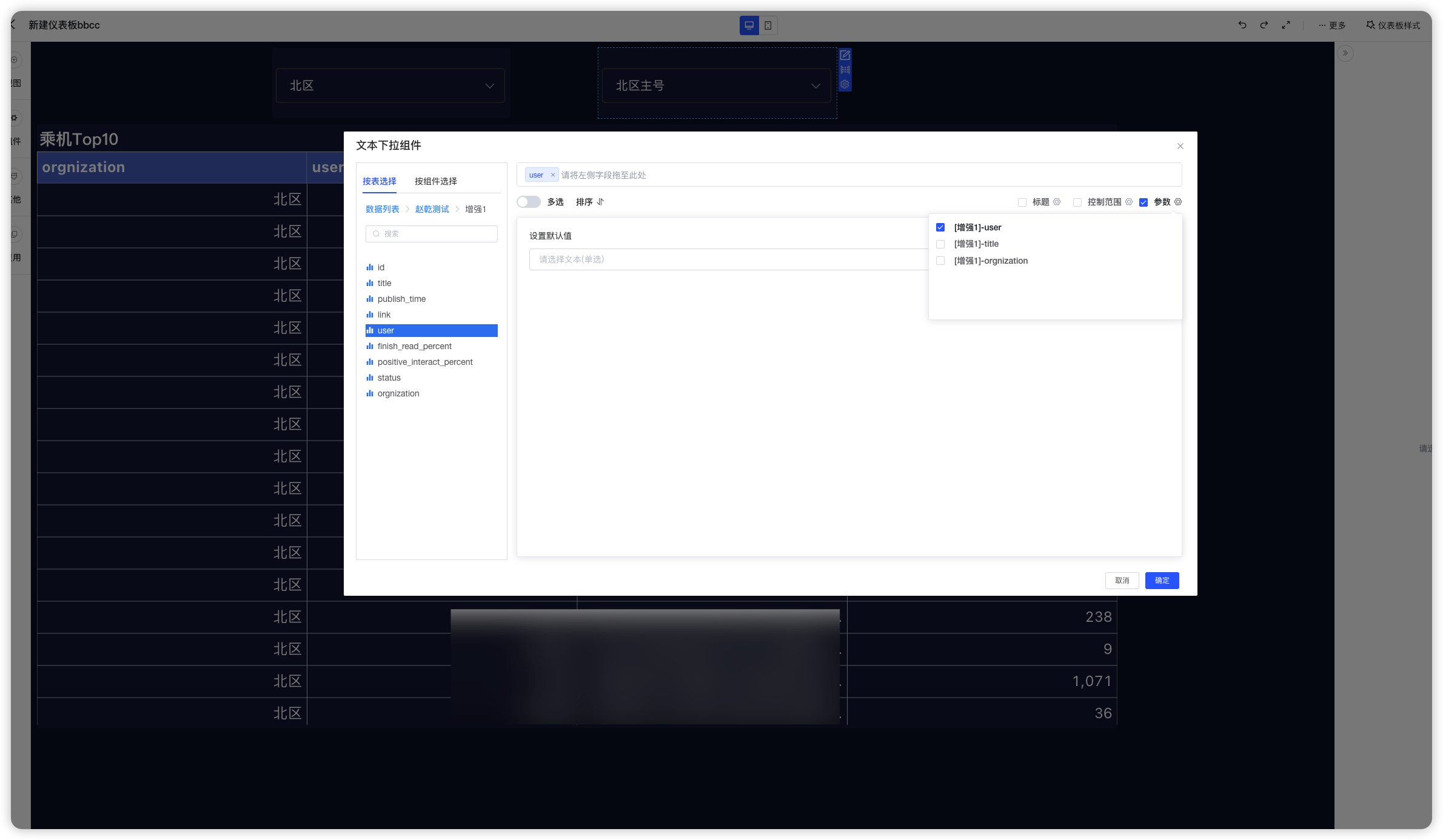The width and height of the screenshot is (1443, 840).
Task: Expand the right panel double-chevron icon
Action: (x=1345, y=53)
